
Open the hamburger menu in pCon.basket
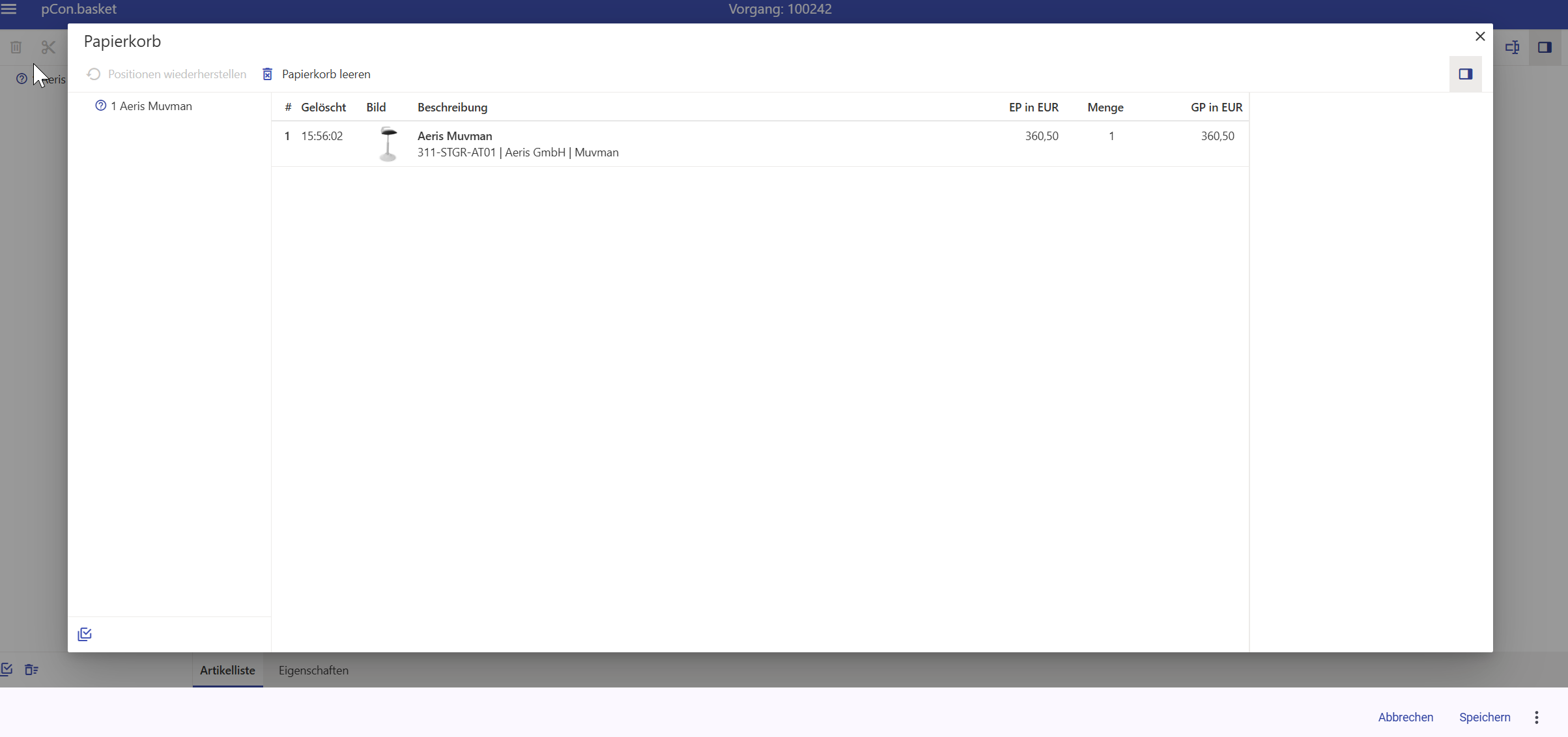9,9
